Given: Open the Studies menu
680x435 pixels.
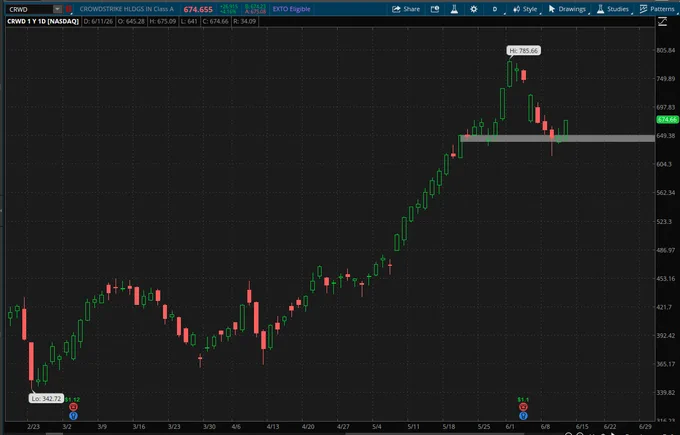Looking at the screenshot, I should click(613, 9).
